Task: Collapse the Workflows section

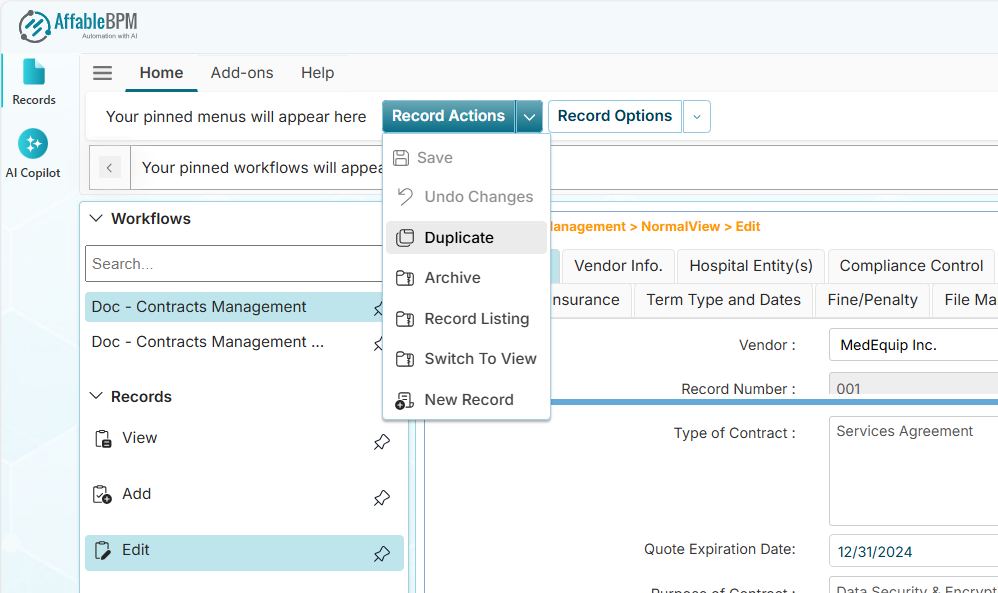Action: coord(97,219)
